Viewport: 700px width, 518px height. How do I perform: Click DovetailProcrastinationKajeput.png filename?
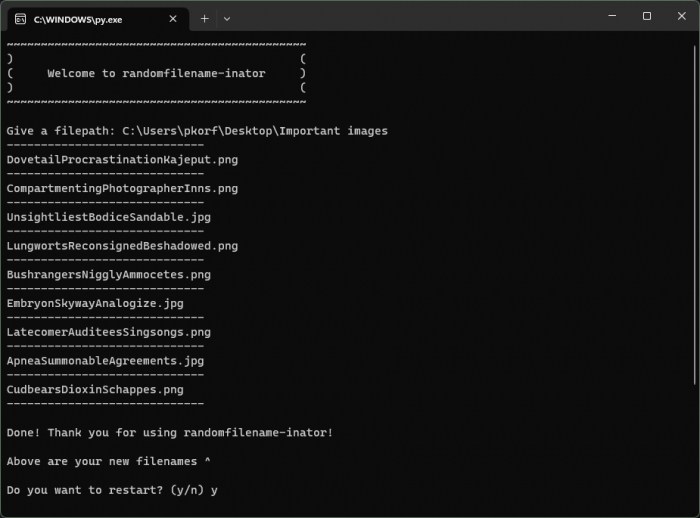coord(122,160)
